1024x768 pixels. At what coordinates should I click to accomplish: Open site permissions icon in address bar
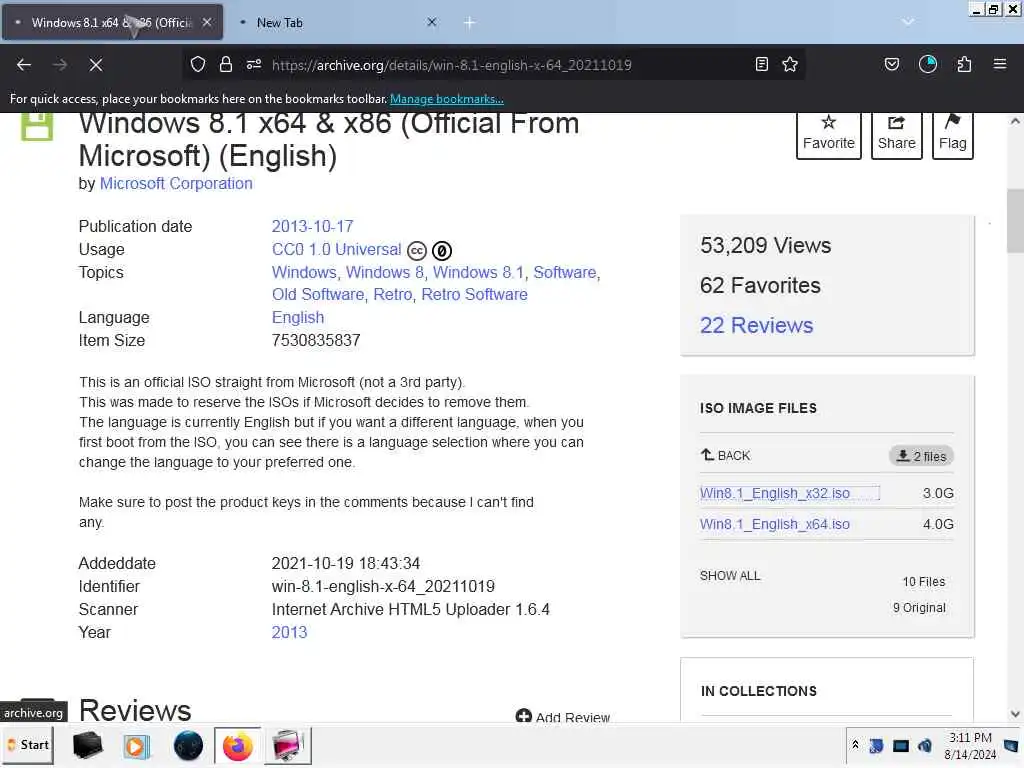pyautogui.click(x=254, y=64)
